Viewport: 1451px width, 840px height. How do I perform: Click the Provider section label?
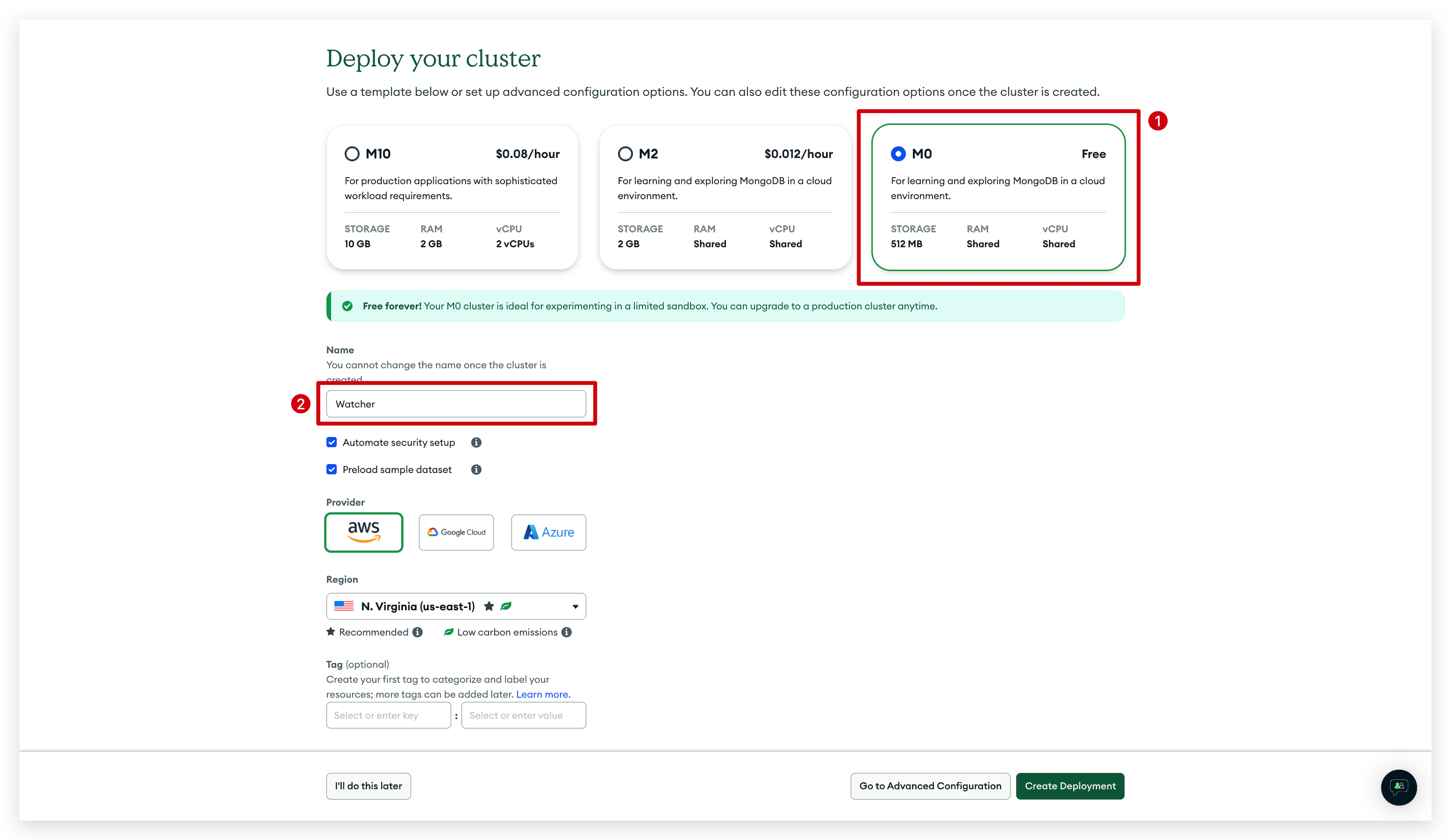coord(345,502)
